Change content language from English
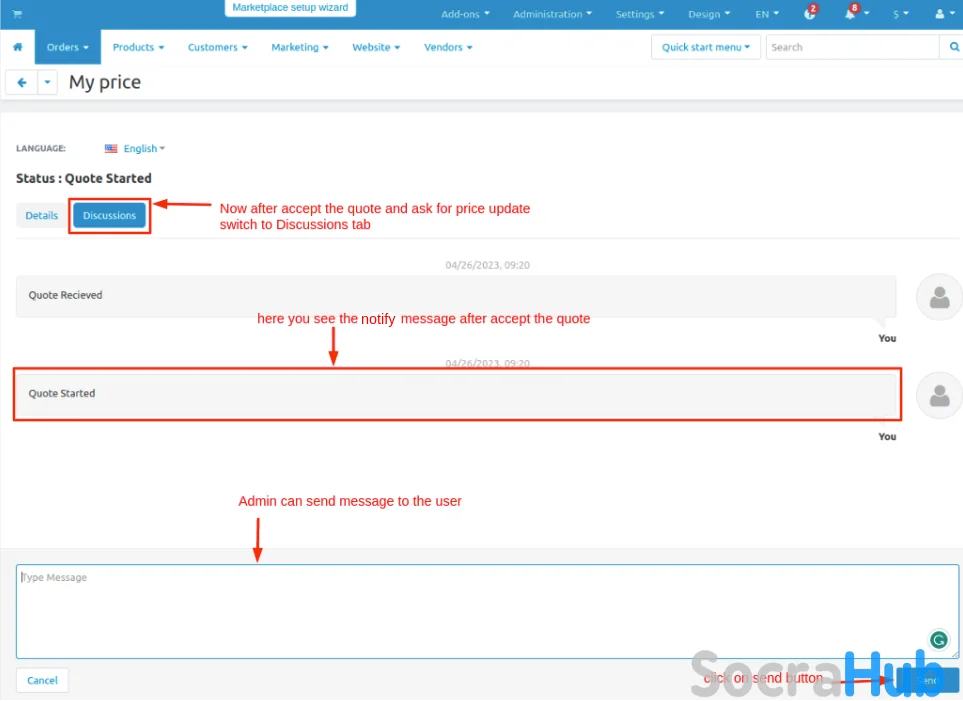Viewport: 963px width, 701px height. pyautogui.click(x=144, y=149)
